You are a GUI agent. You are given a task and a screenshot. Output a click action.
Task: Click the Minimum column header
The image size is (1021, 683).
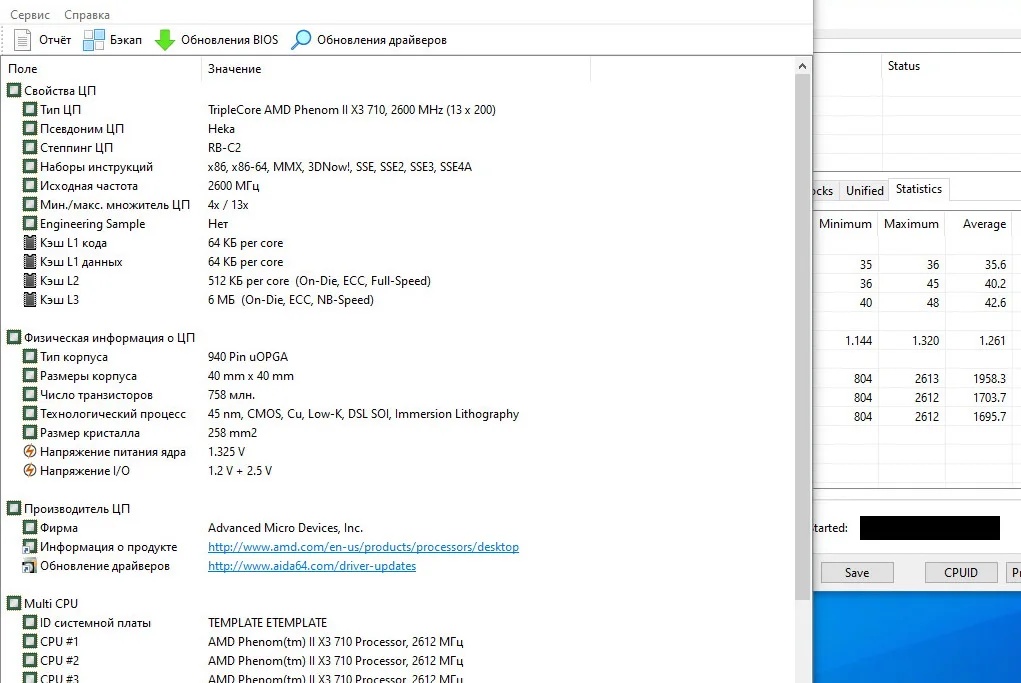[845, 224]
